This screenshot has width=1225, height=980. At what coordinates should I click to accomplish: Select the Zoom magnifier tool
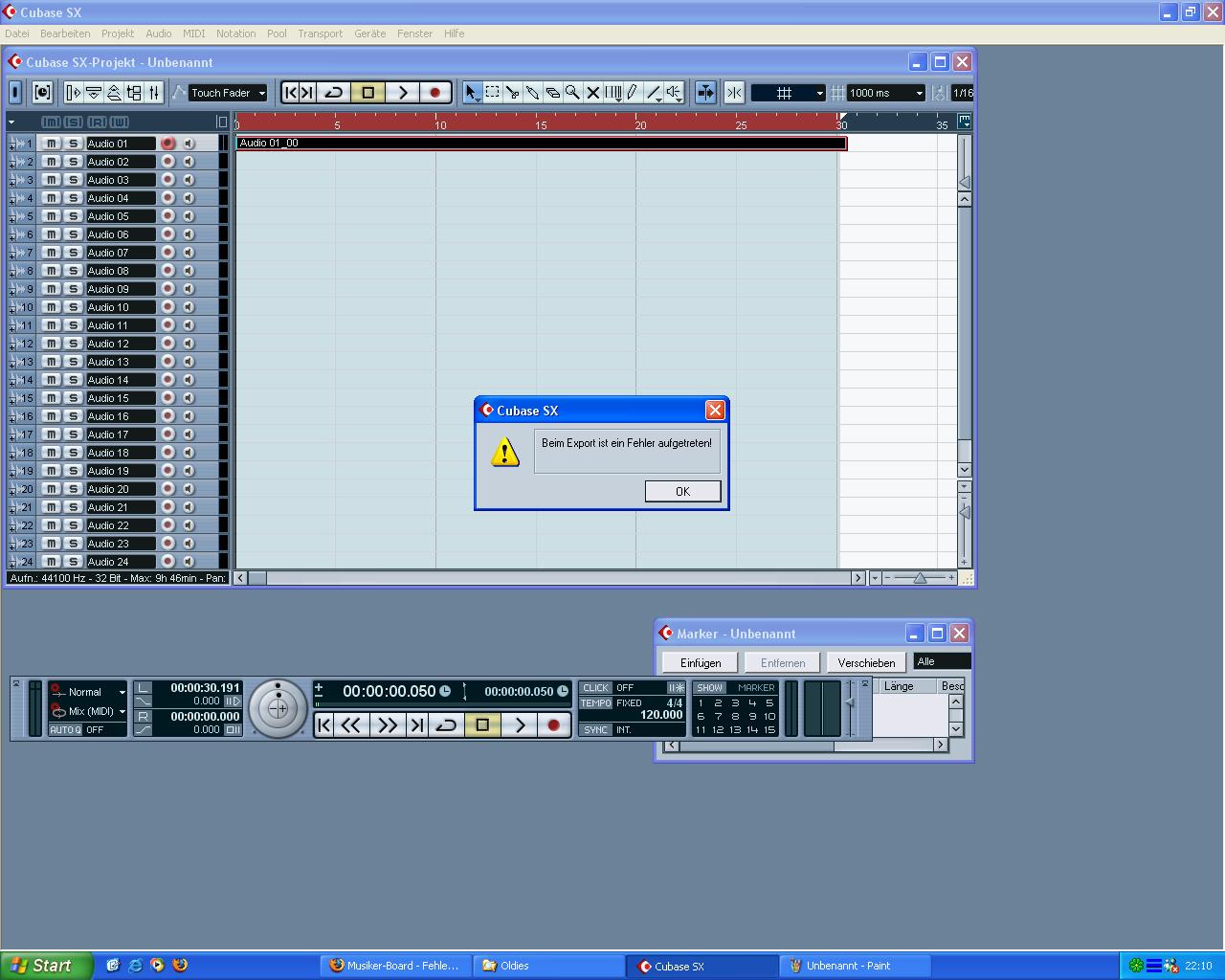572,93
